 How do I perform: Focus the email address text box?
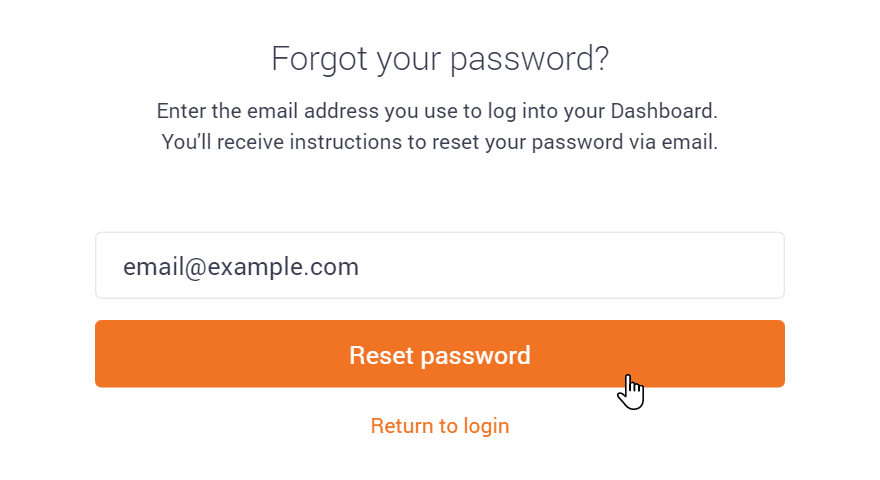[x=439, y=266]
